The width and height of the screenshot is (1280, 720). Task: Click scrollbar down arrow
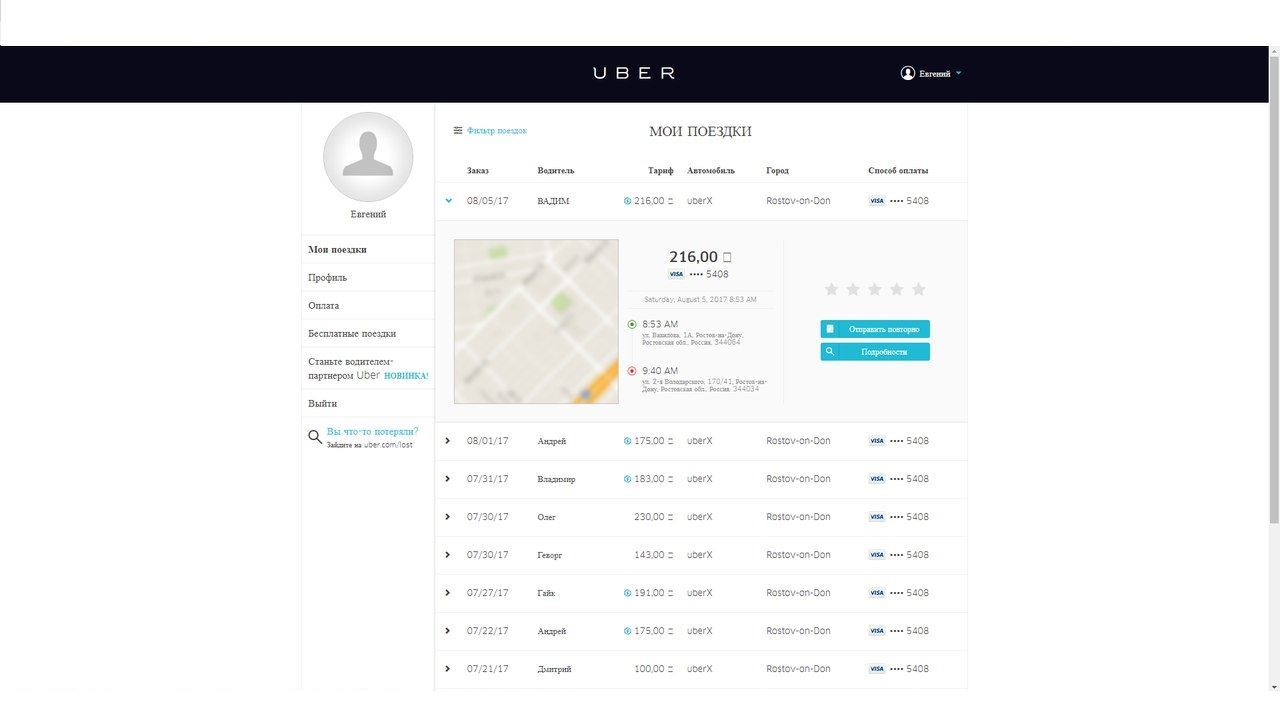[x=1274, y=686]
